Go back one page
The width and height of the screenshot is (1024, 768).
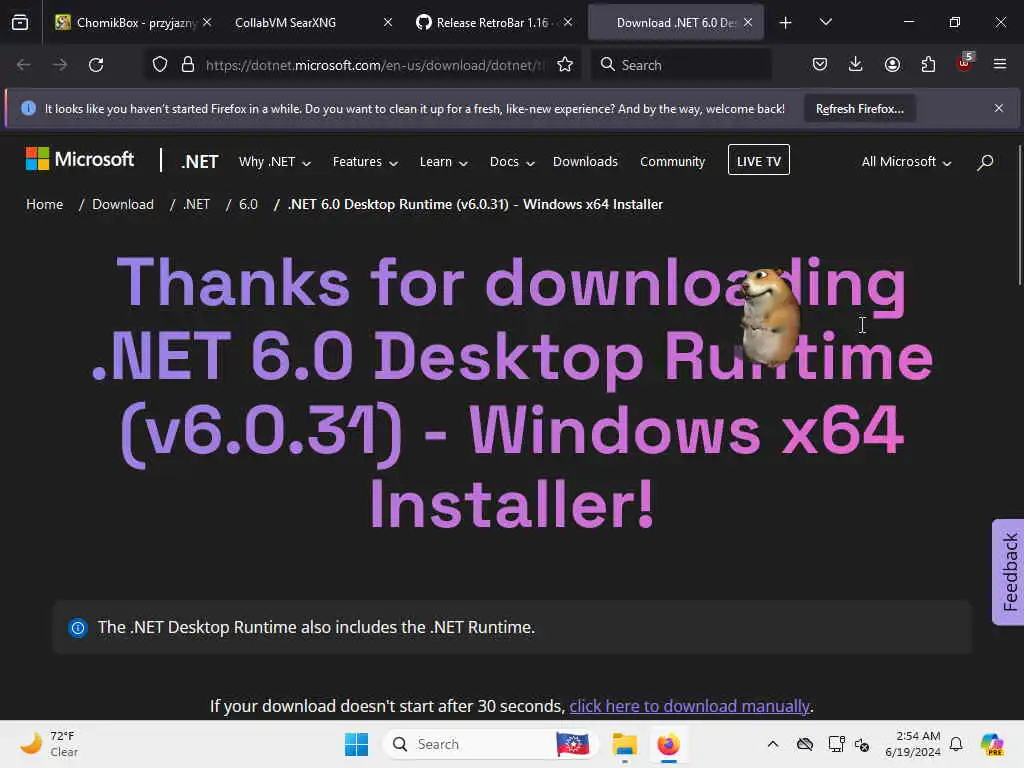click(x=24, y=65)
